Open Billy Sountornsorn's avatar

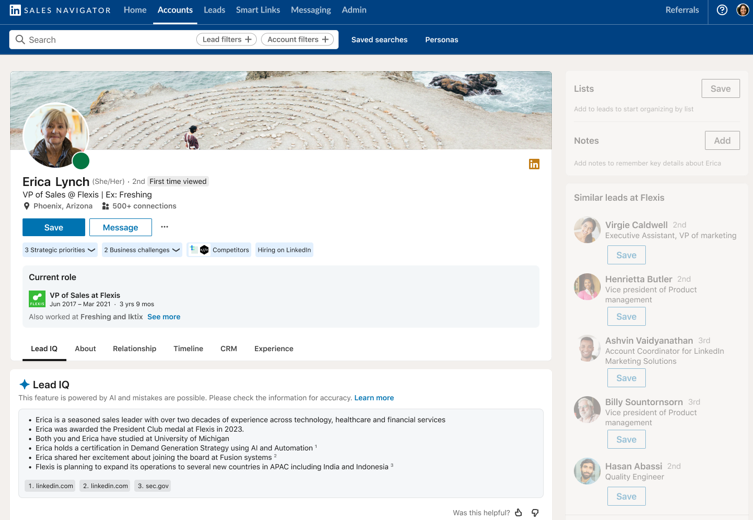587,410
